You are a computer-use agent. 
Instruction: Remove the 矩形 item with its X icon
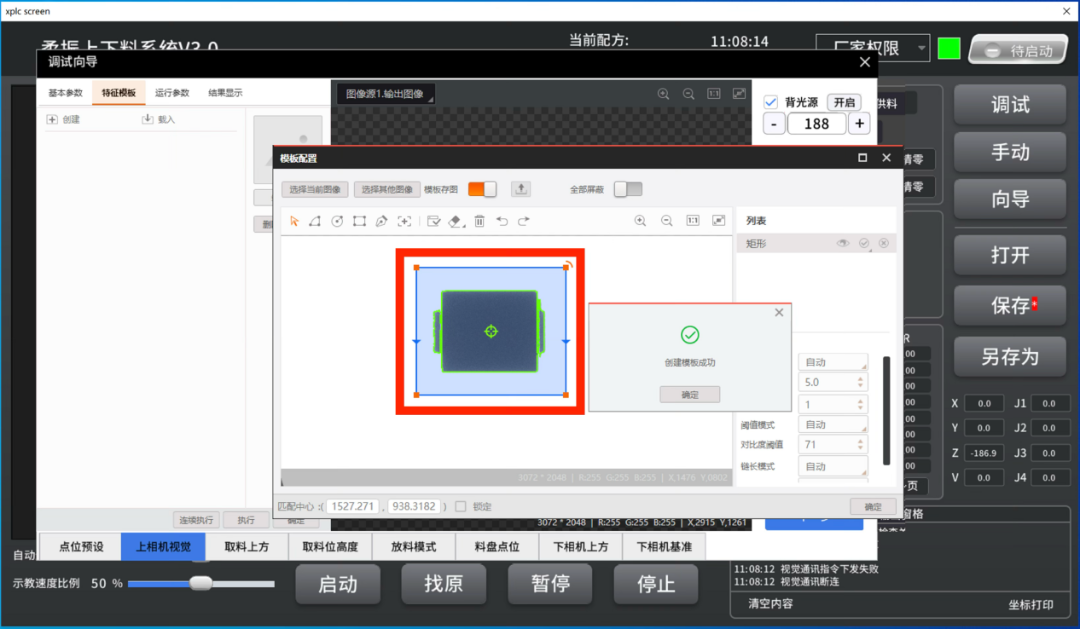tap(884, 243)
